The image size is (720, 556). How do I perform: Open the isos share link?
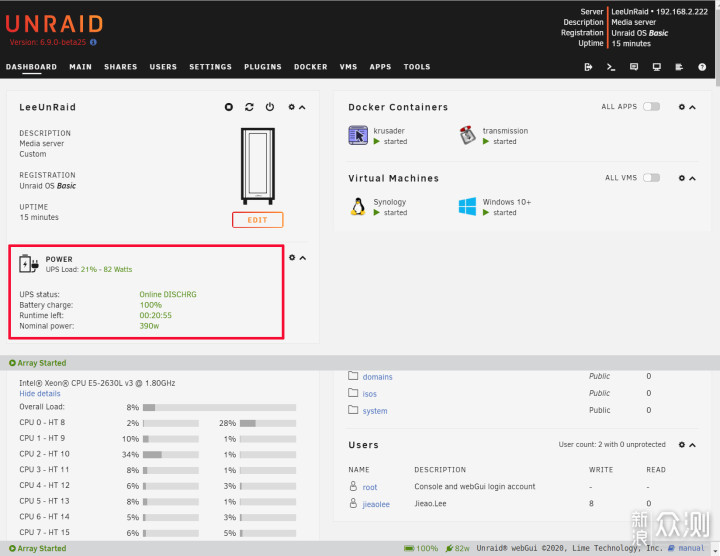point(370,394)
